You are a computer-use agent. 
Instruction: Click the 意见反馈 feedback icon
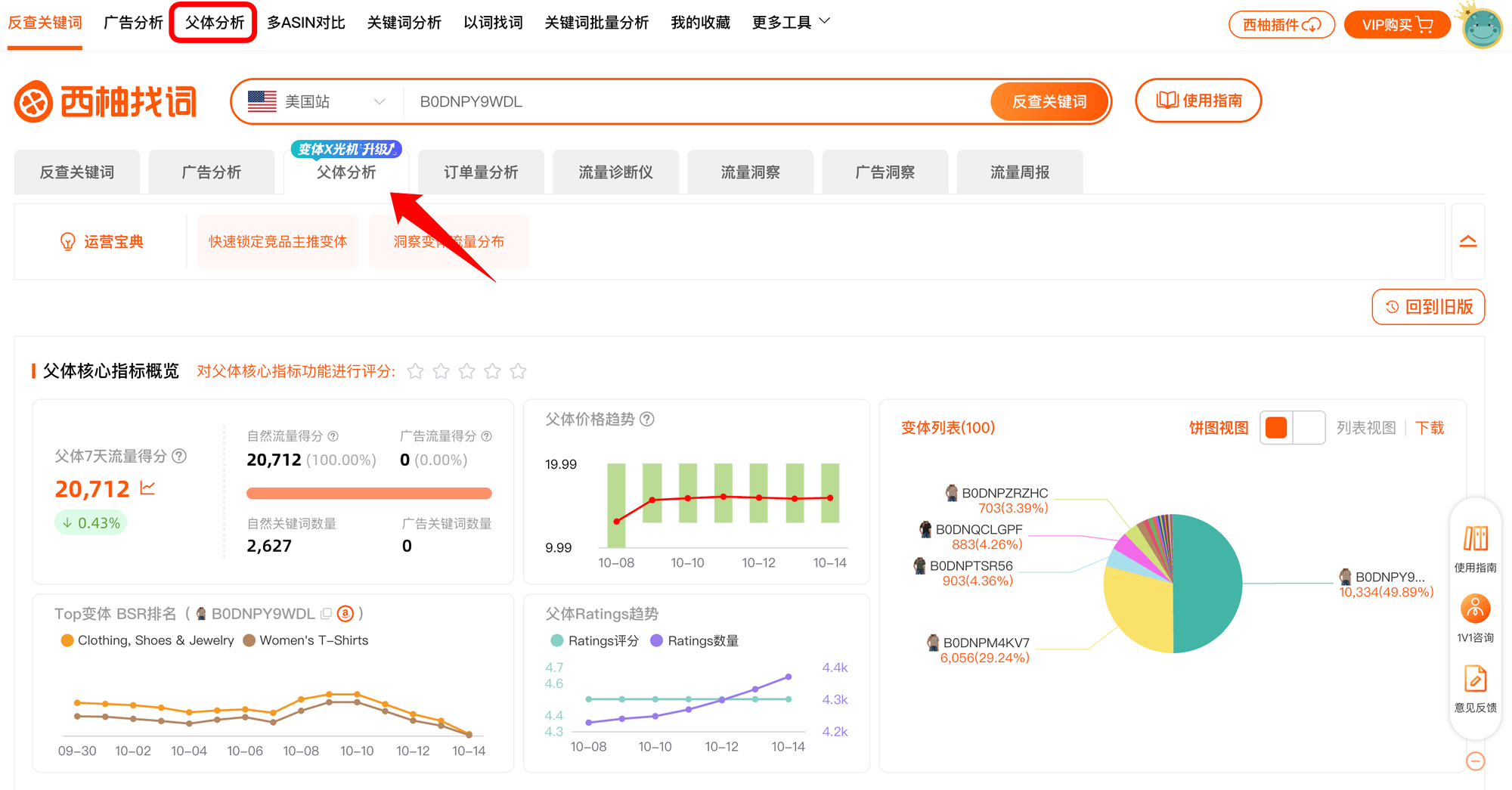coord(1475,679)
